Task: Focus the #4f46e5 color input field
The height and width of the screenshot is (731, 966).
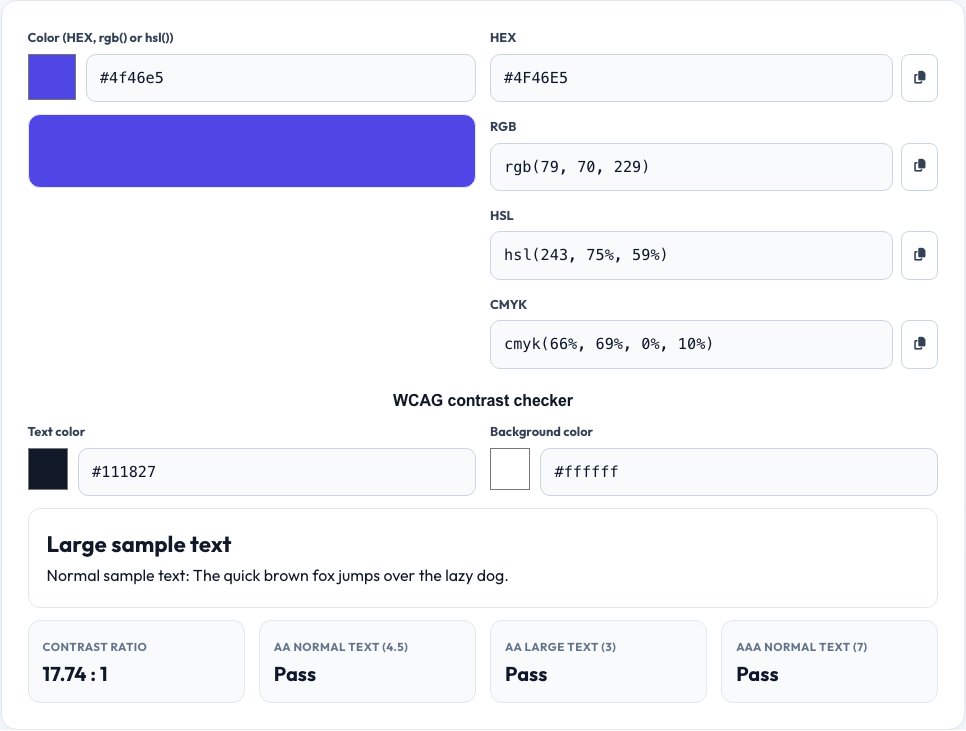Action: (x=280, y=78)
